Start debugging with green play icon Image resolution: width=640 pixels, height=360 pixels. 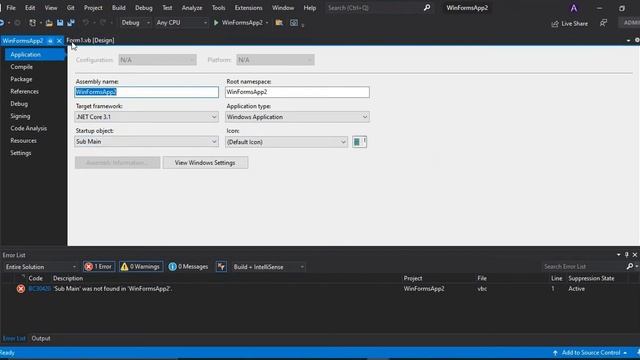[x=216, y=23]
